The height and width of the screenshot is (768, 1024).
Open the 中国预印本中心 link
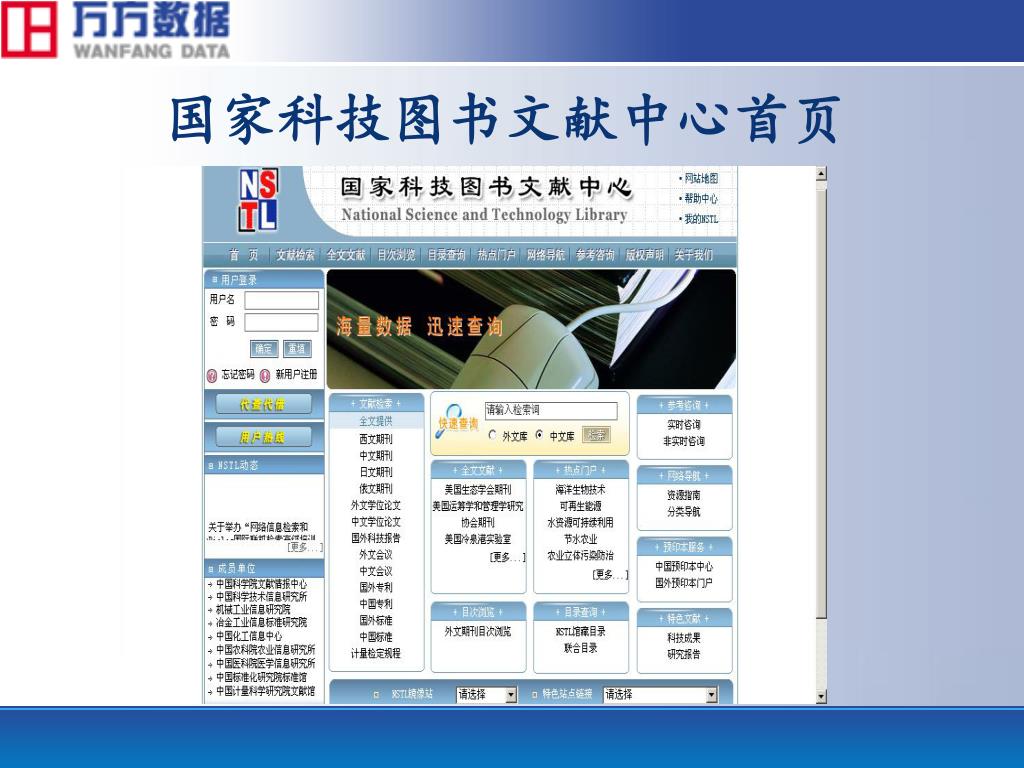pyautogui.click(x=684, y=566)
